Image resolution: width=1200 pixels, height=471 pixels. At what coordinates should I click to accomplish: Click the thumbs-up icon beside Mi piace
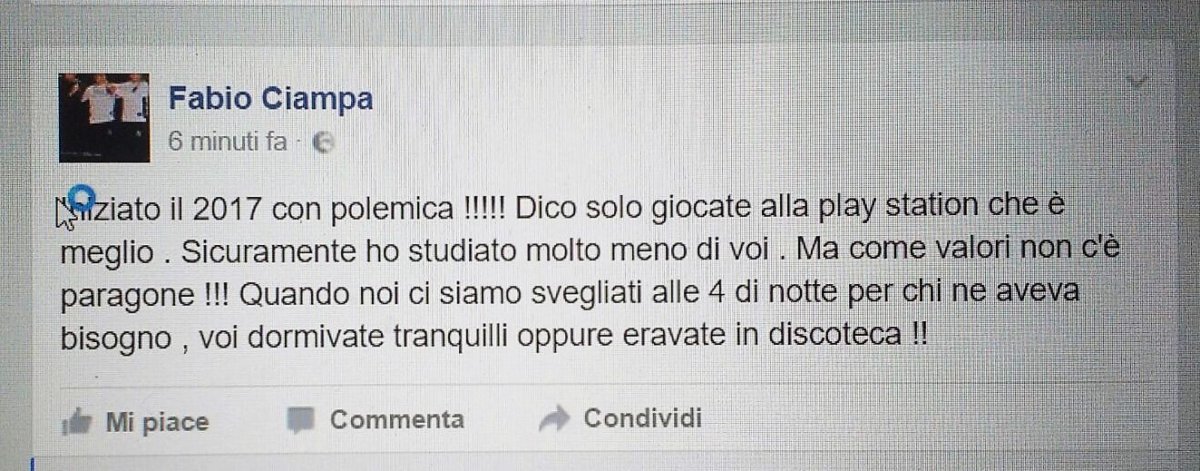coord(78,422)
